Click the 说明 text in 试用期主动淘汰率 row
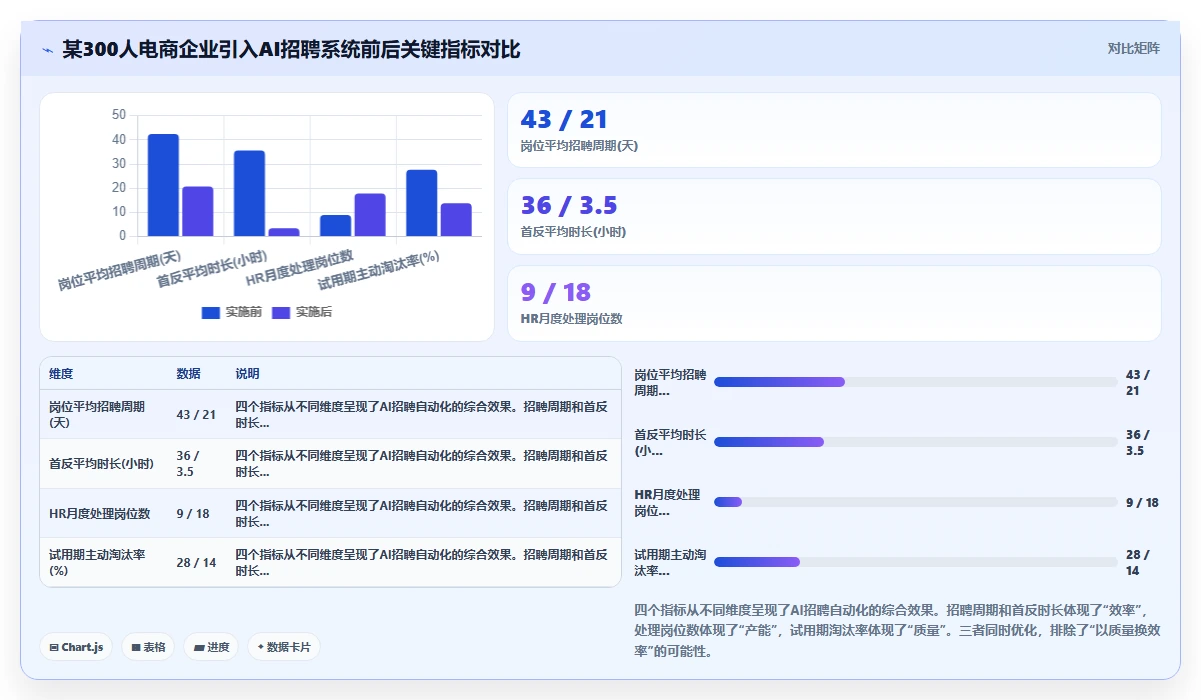Viewport: 1201px width, 700px height. point(422,563)
